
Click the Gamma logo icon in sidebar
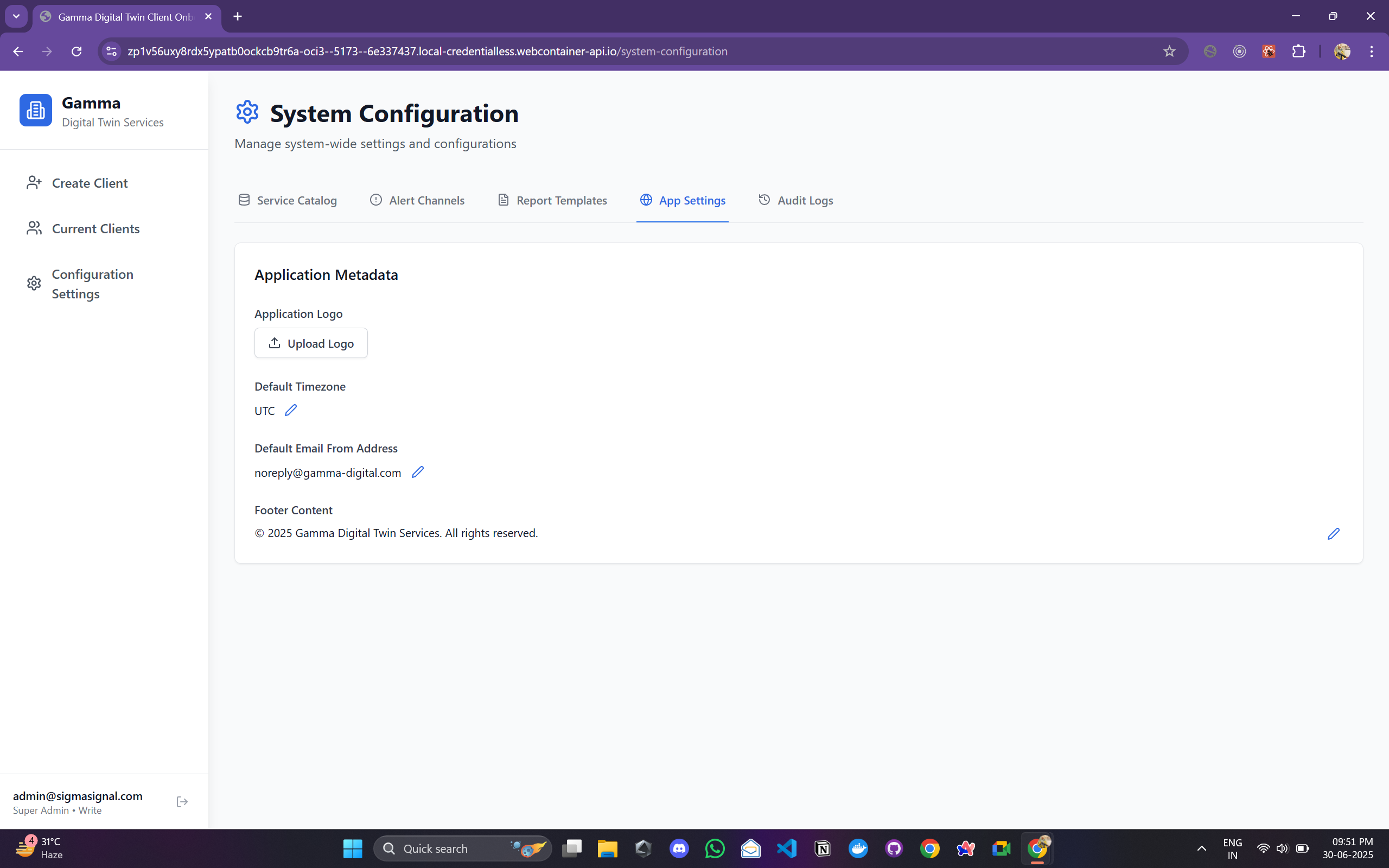coord(36,110)
